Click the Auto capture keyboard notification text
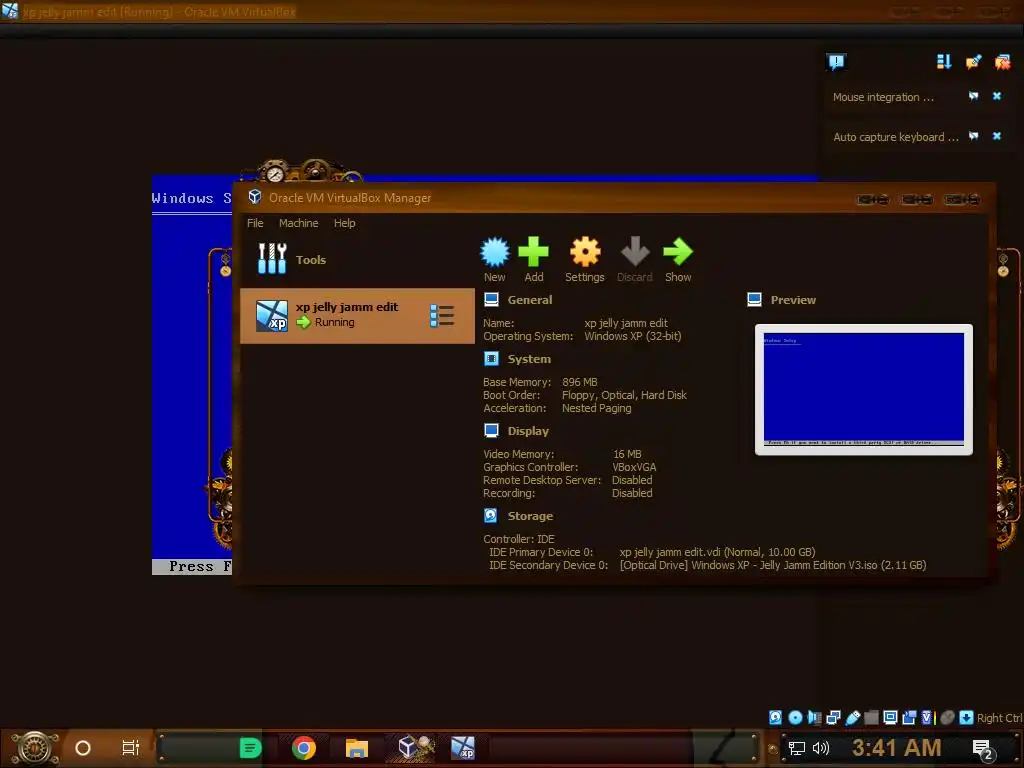The image size is (1024, 768). click(x=895, y=136)
